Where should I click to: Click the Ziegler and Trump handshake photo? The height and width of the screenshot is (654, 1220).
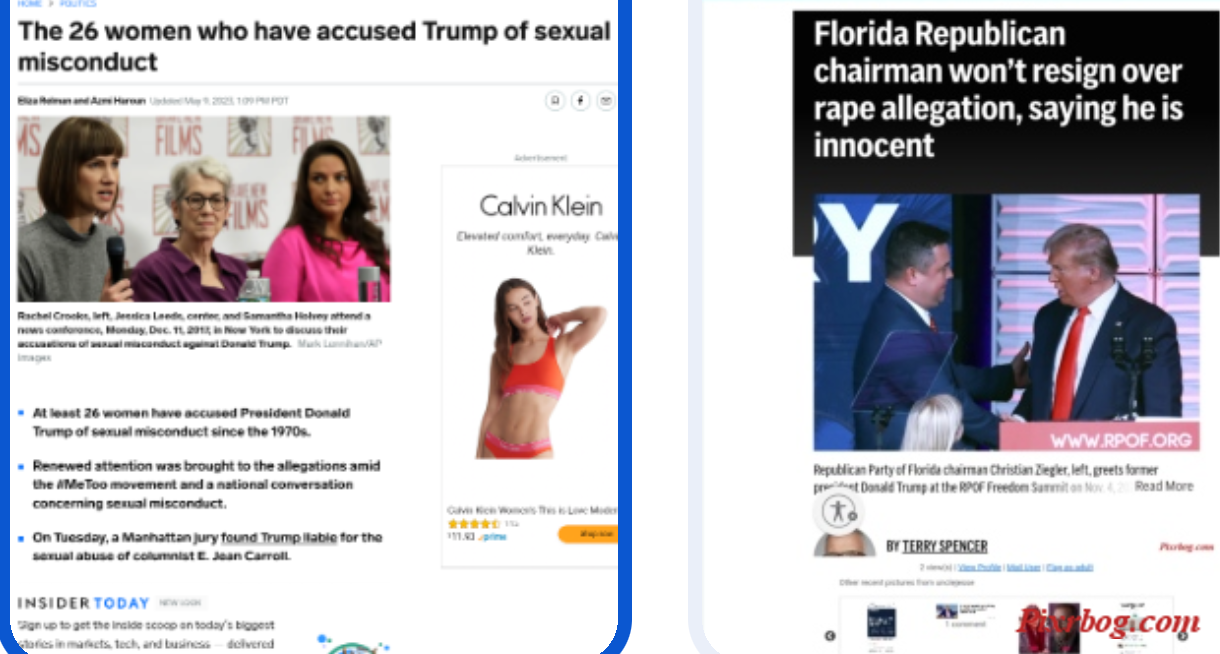point(1006,322)
